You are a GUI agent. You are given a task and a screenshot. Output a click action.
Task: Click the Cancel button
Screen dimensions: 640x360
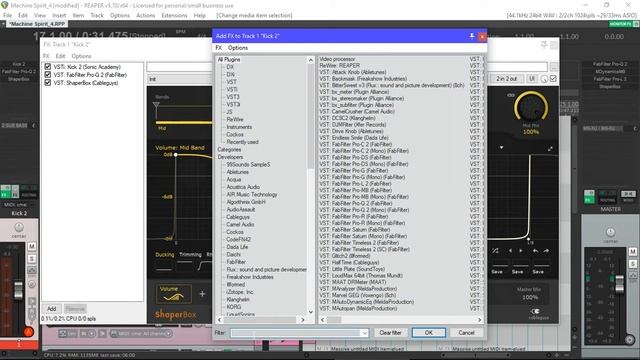466,333
